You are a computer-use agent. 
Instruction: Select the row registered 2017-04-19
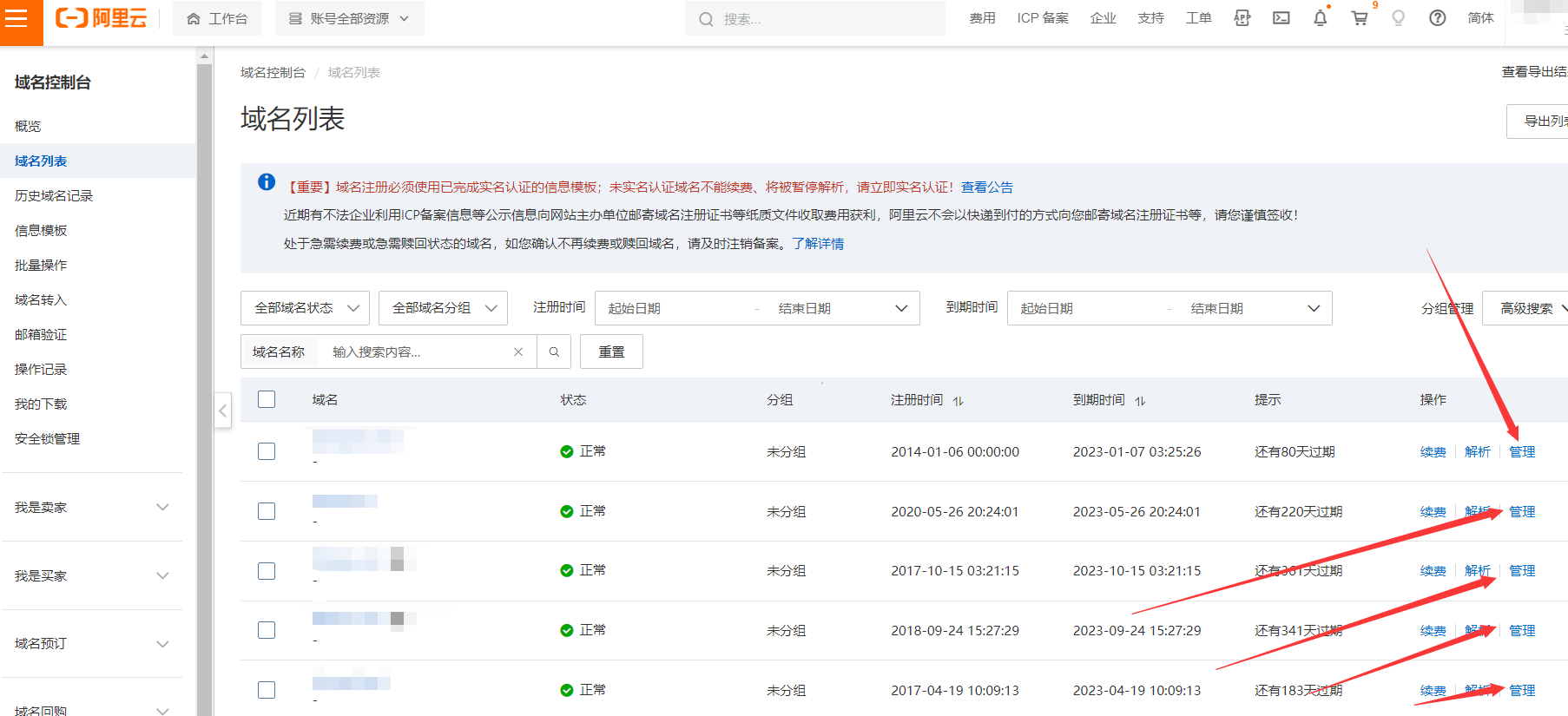(x=267, y=690)
